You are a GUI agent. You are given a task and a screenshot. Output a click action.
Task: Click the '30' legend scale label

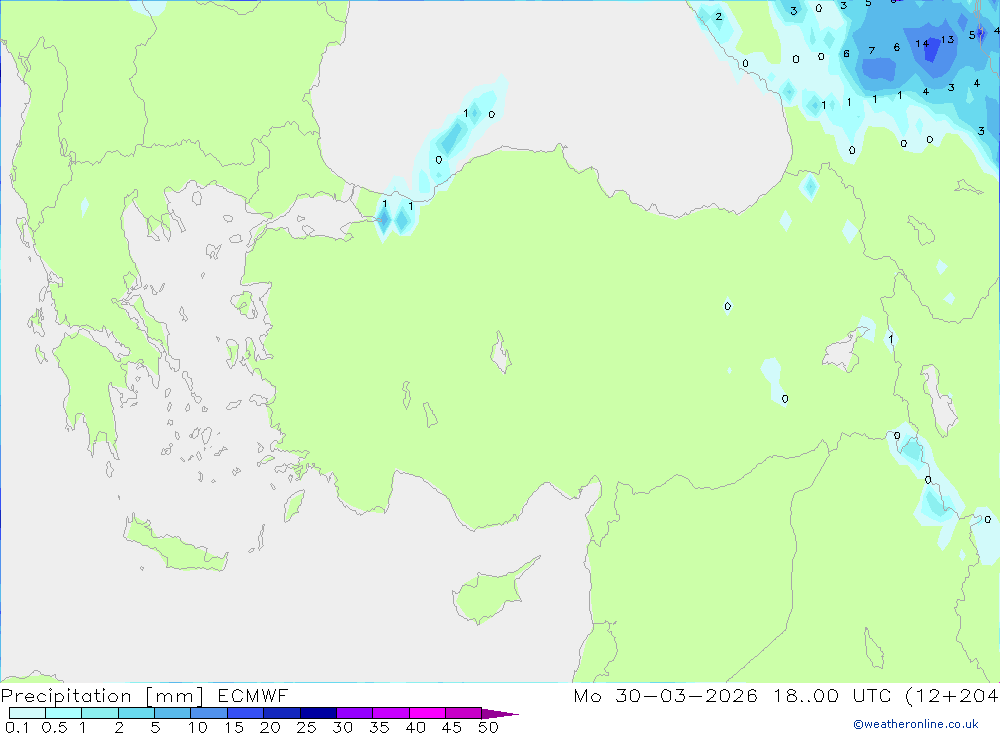343,727
